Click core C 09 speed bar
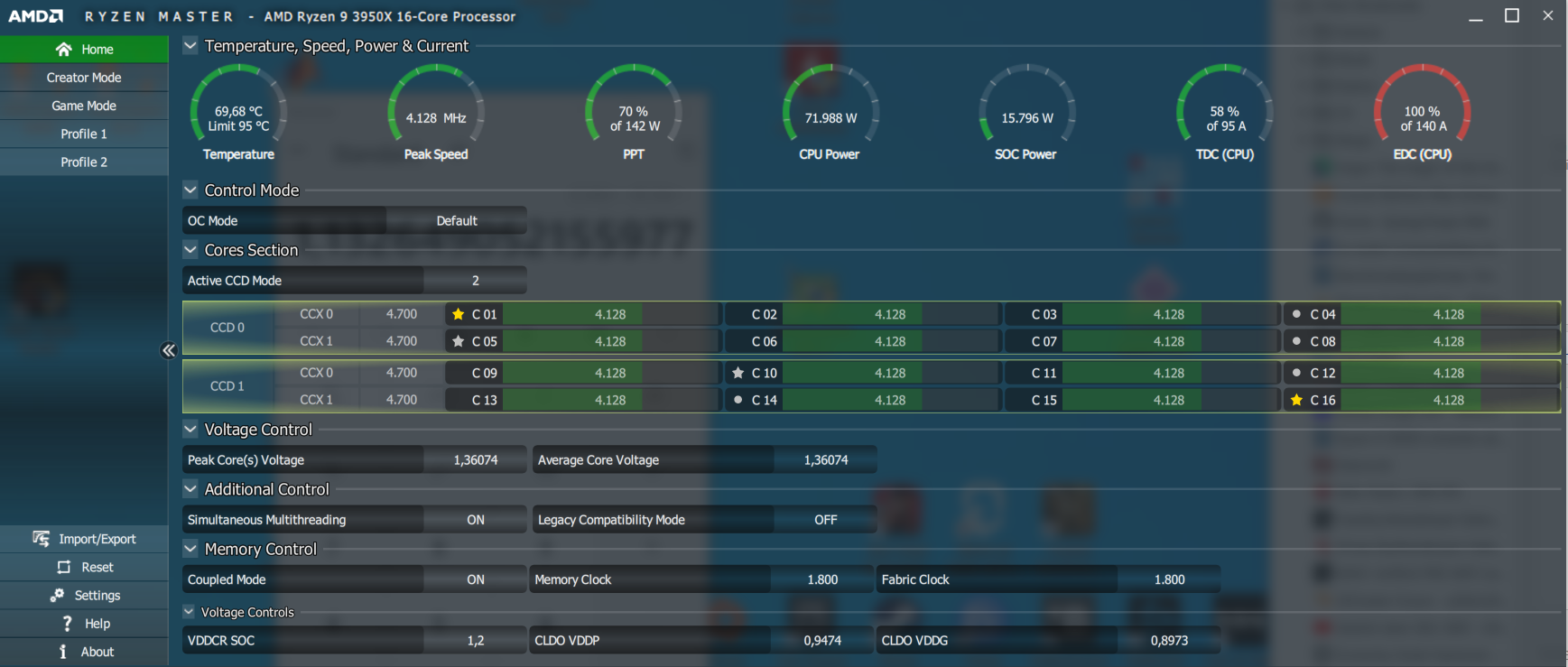Screen dimensions: 1568x667 (610, 373)
